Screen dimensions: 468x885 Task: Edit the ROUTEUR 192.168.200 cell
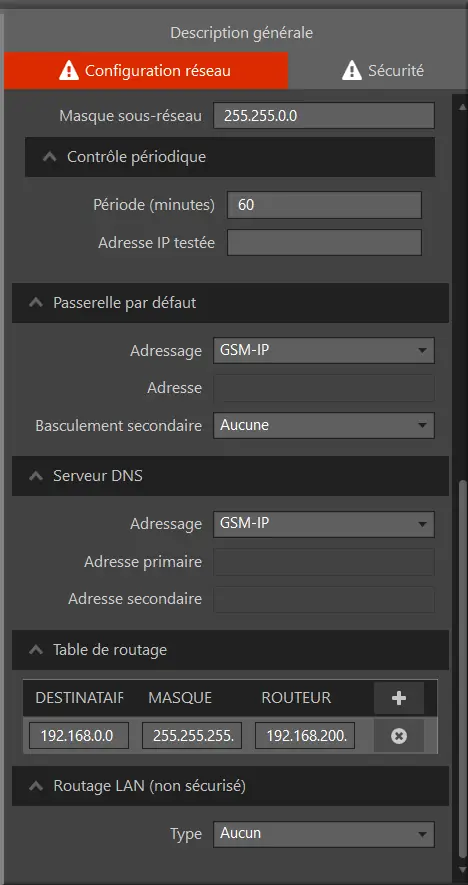pos(305,735)
